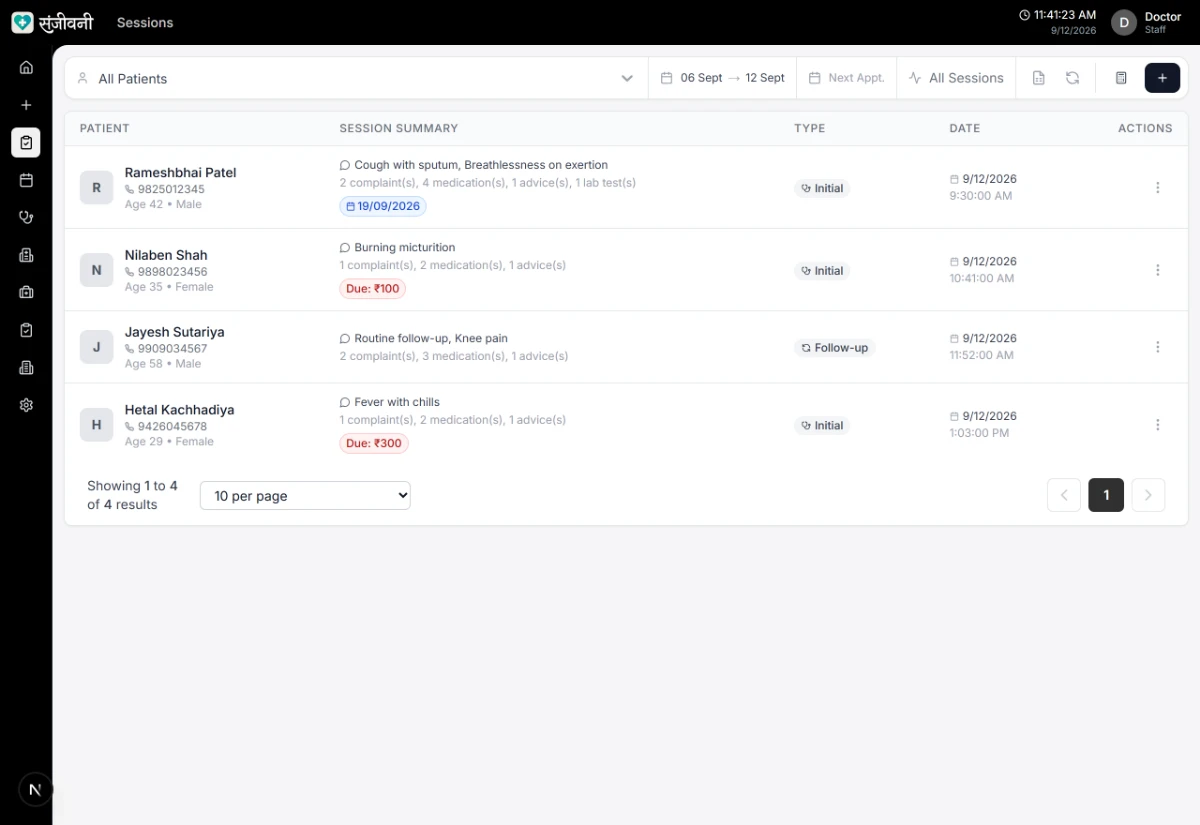This screenshot has height=825, width=1200.
Task: Go to page 1 of results
Action: click(1106, 495)
